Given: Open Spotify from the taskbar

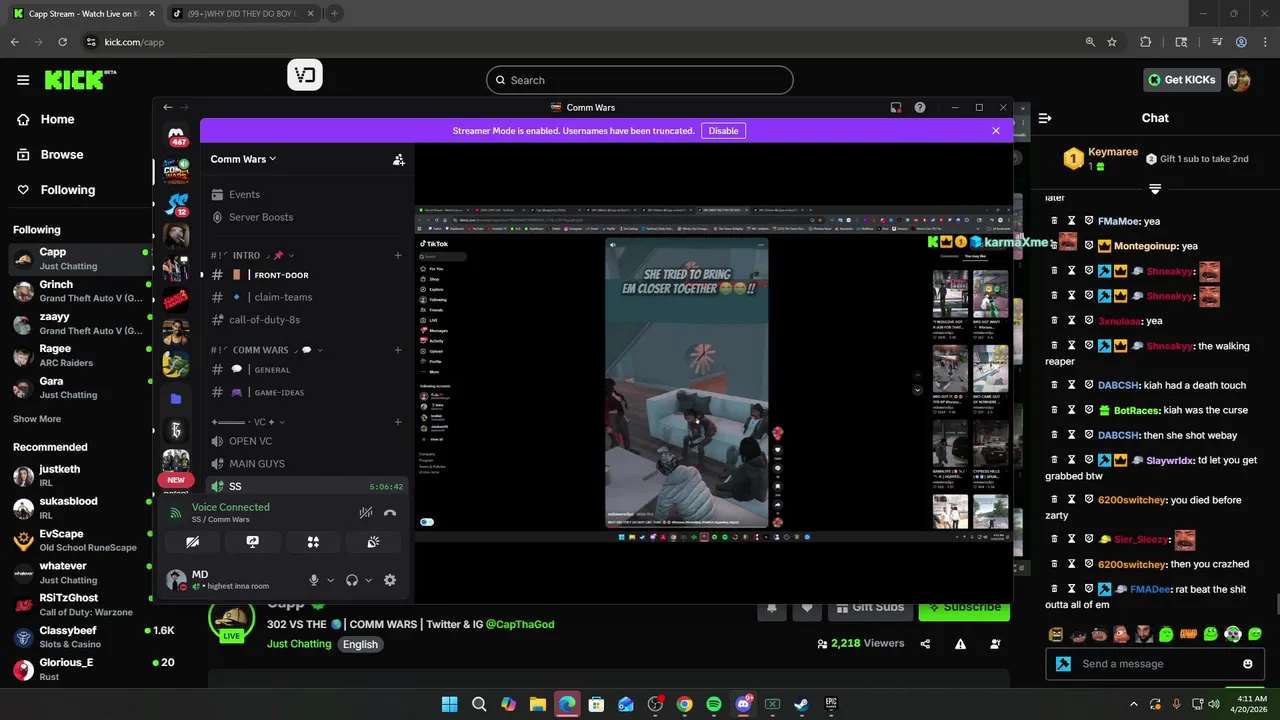Looking at the screenshot, I should coord(714,704).
